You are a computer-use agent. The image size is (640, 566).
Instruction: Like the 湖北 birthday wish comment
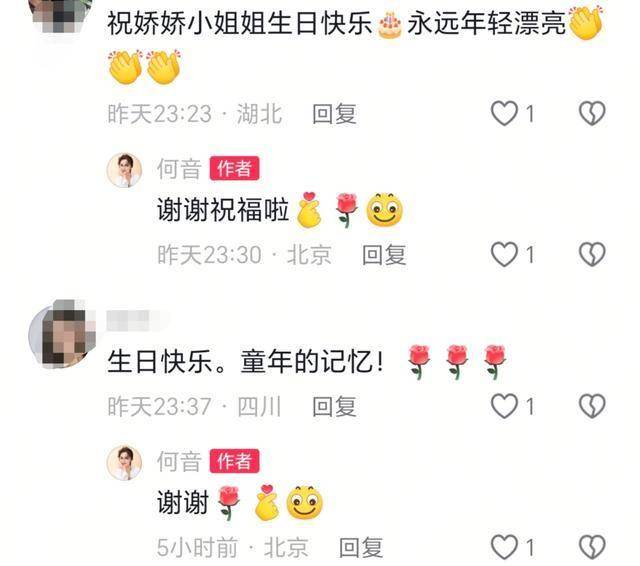[504, 113]
